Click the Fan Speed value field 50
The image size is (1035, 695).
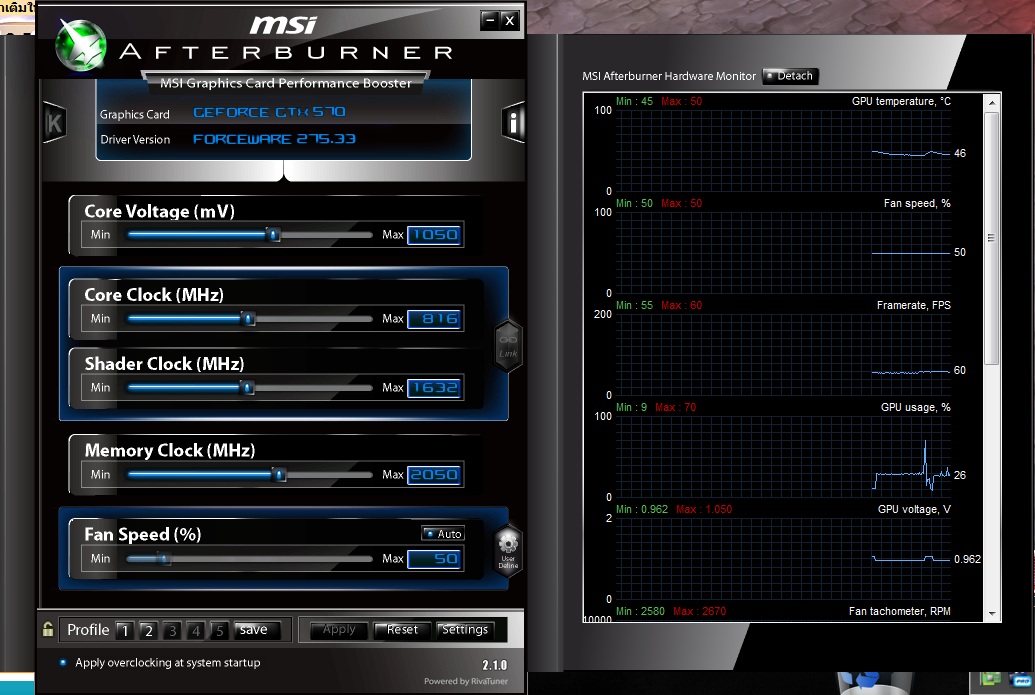pyautogui.click(x=434, y=560)
